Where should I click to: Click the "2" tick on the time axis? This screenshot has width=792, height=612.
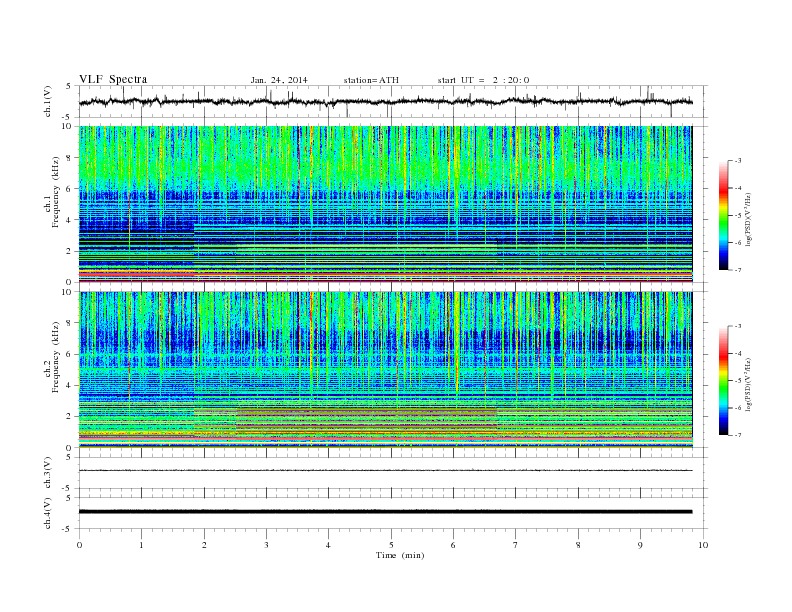204,545
